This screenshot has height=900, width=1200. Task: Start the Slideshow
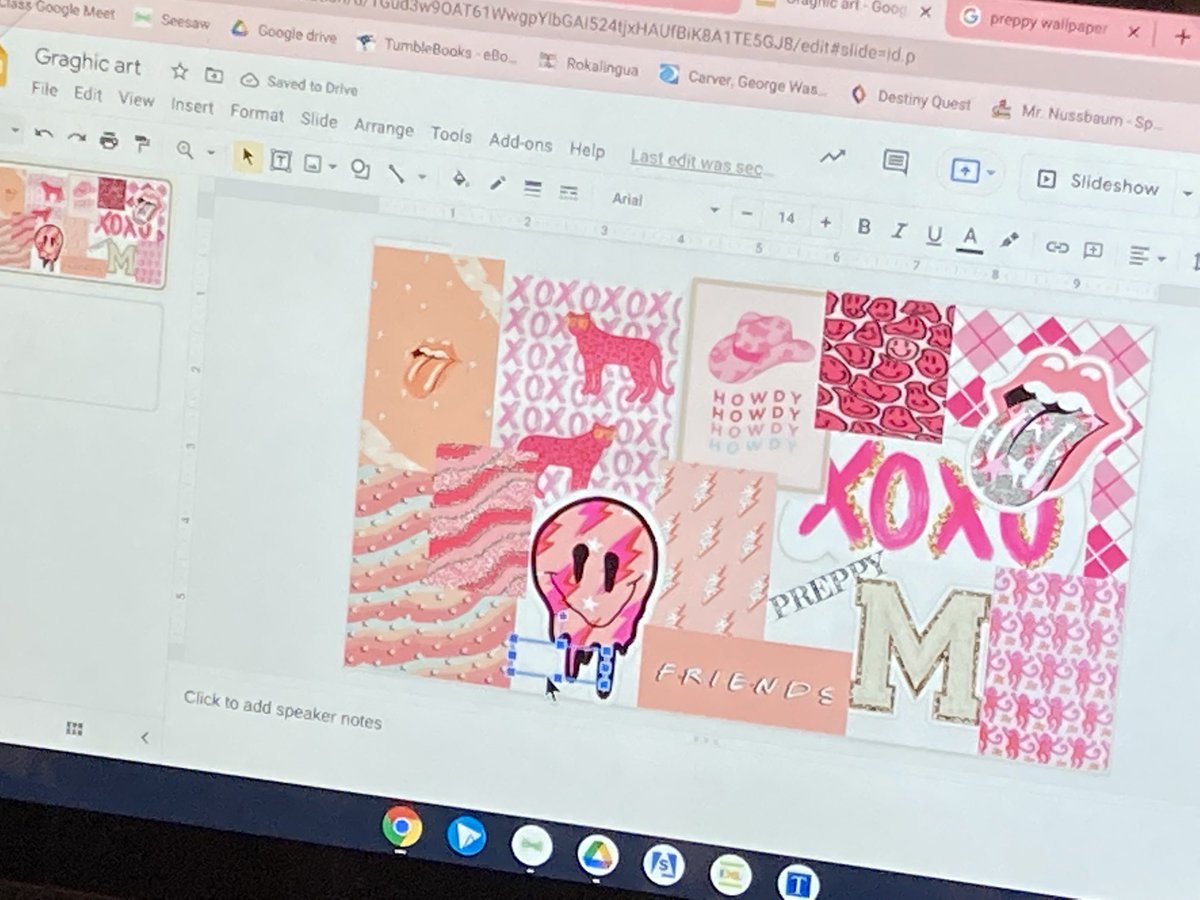tap(1097, 182)
